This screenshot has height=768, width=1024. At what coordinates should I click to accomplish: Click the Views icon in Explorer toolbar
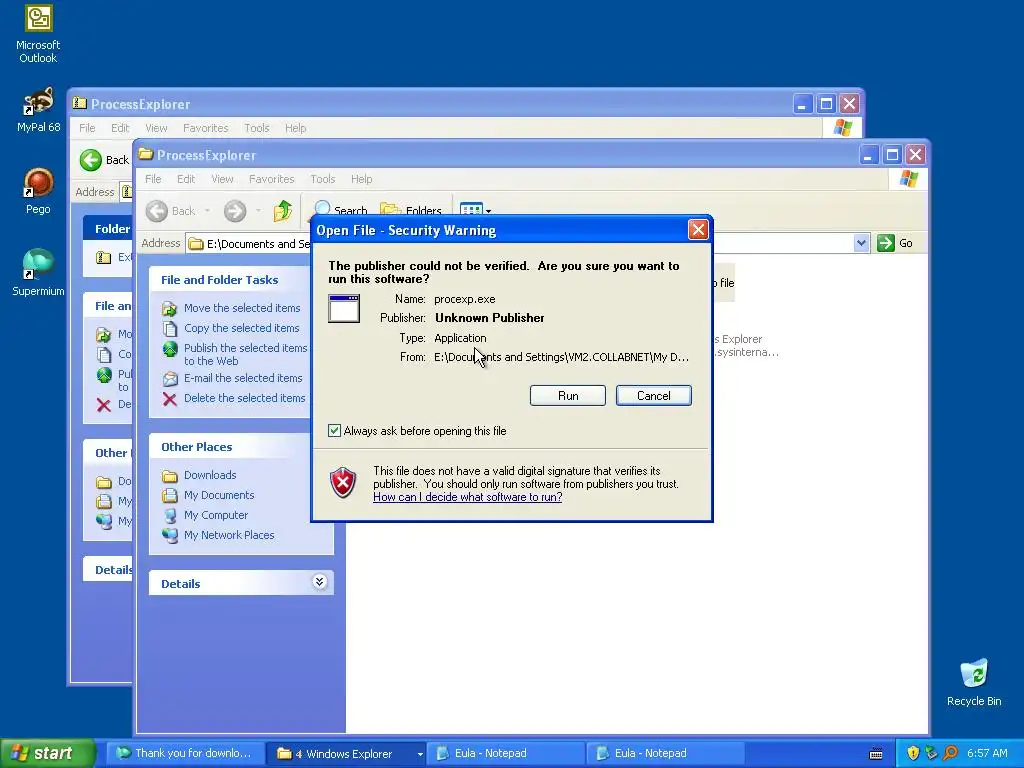pos(470,210)
